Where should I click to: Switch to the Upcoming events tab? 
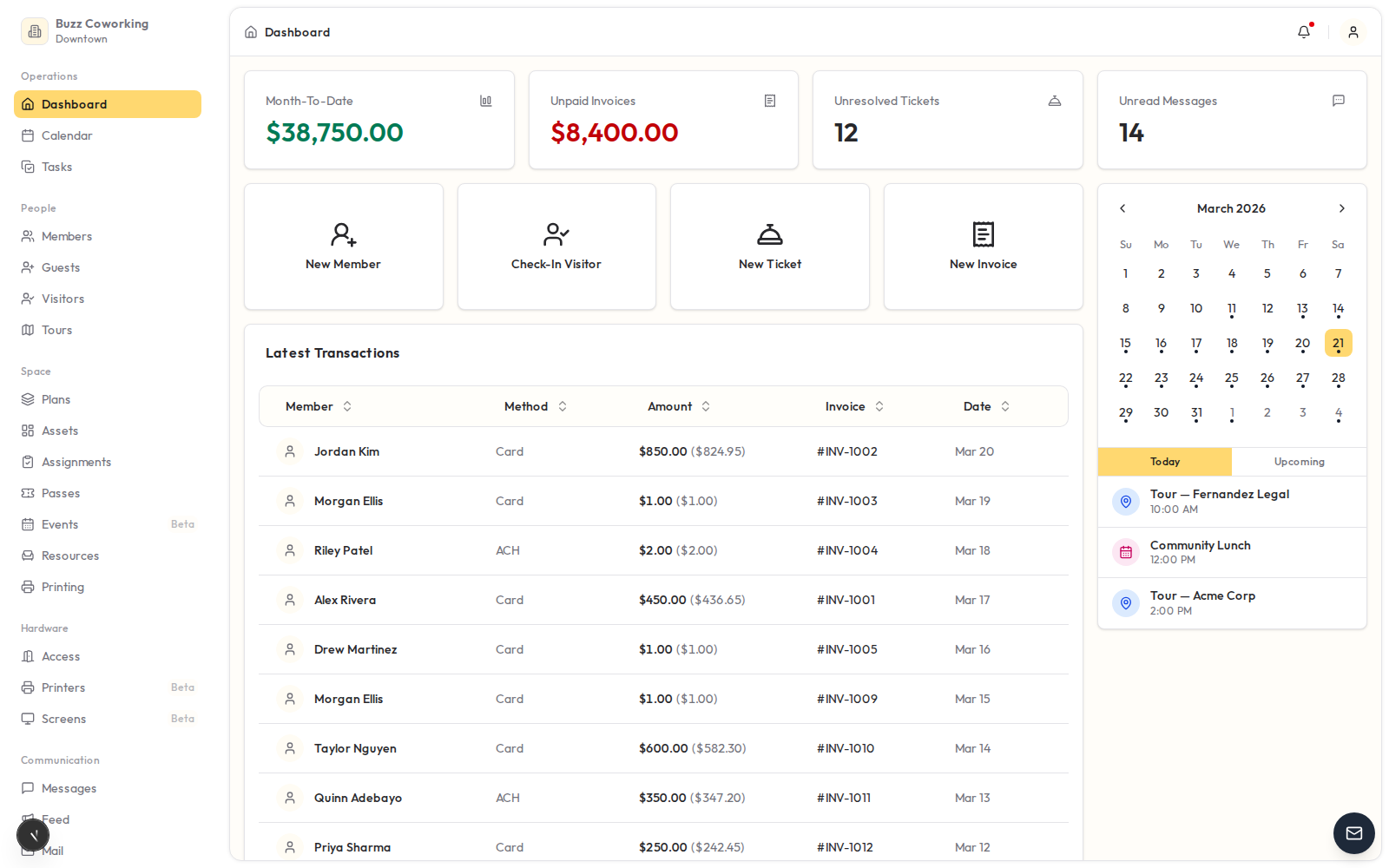tap(1299, 461)
